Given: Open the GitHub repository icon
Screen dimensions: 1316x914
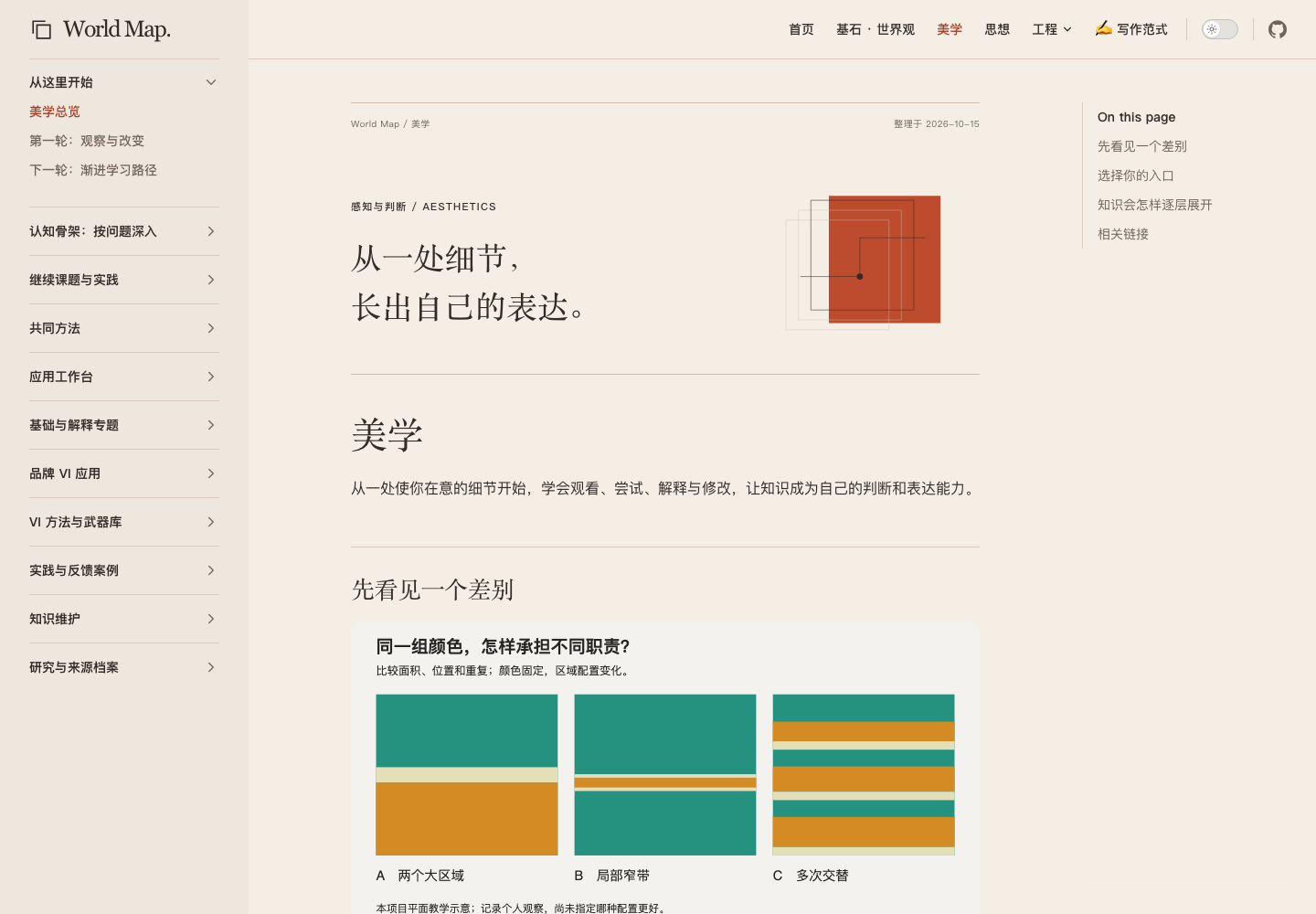Looking at the screenshot, I should (x=1278, y=29).
